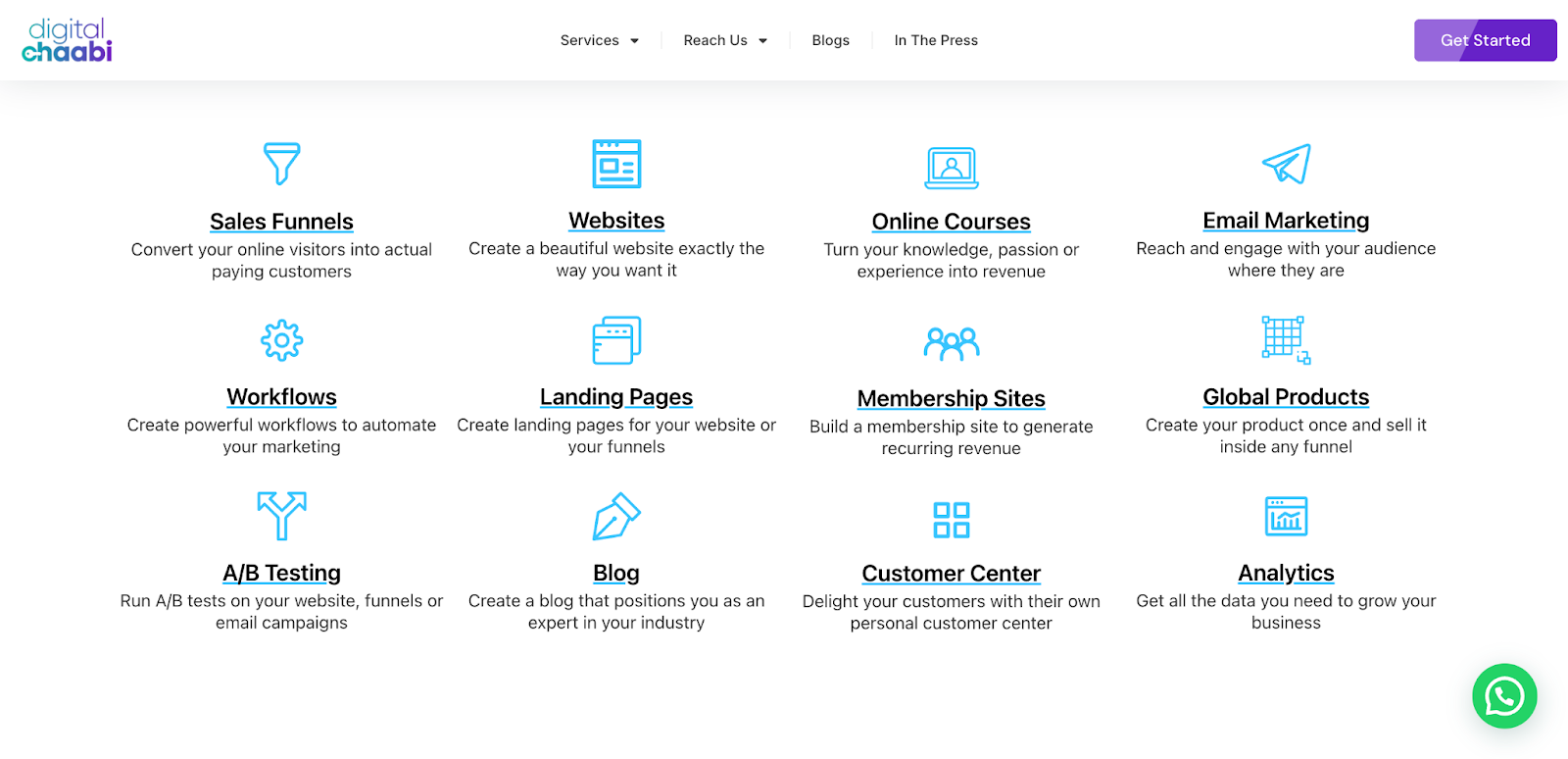Click the Online Courses laptop icon
The height and width of the screenshot is (759, 1568).
pos(952,168)
